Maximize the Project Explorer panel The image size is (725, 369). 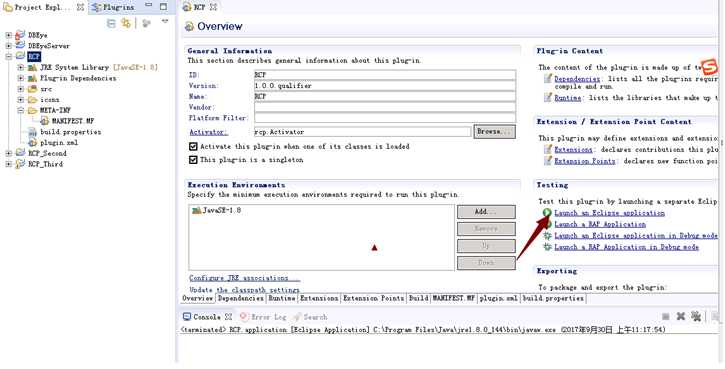tap(163, 7)
